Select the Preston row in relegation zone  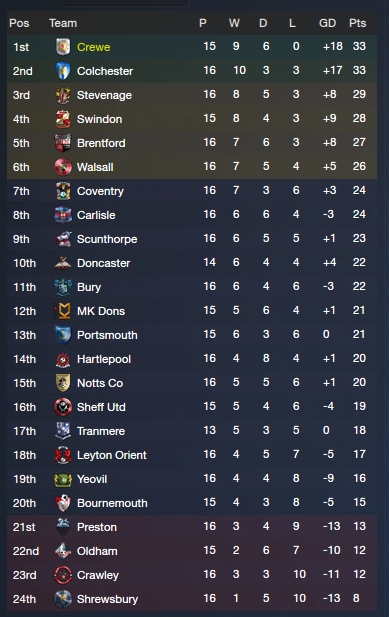pyautogui.click(x=192, y=527)
